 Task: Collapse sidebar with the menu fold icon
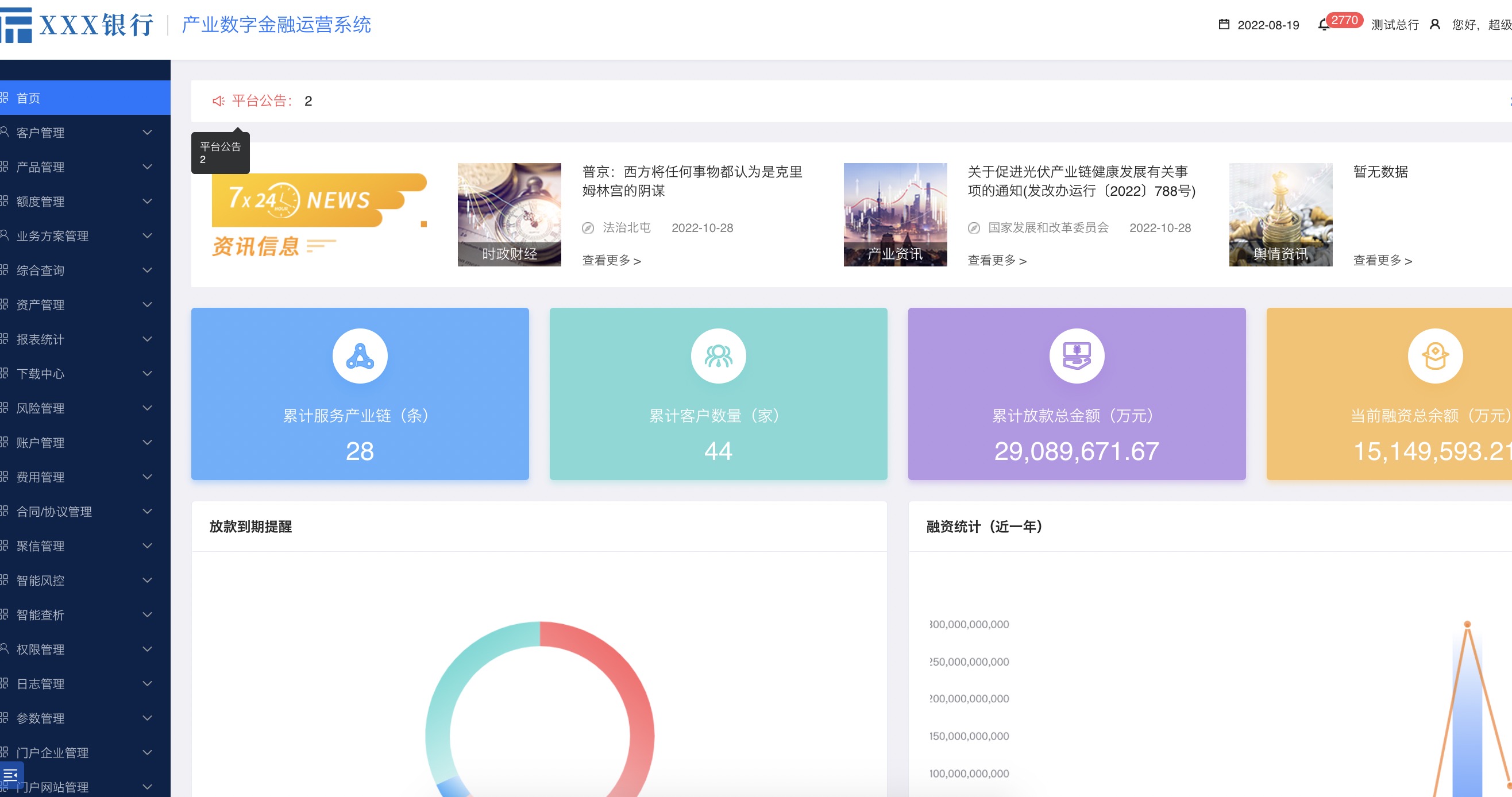(10, 775)
